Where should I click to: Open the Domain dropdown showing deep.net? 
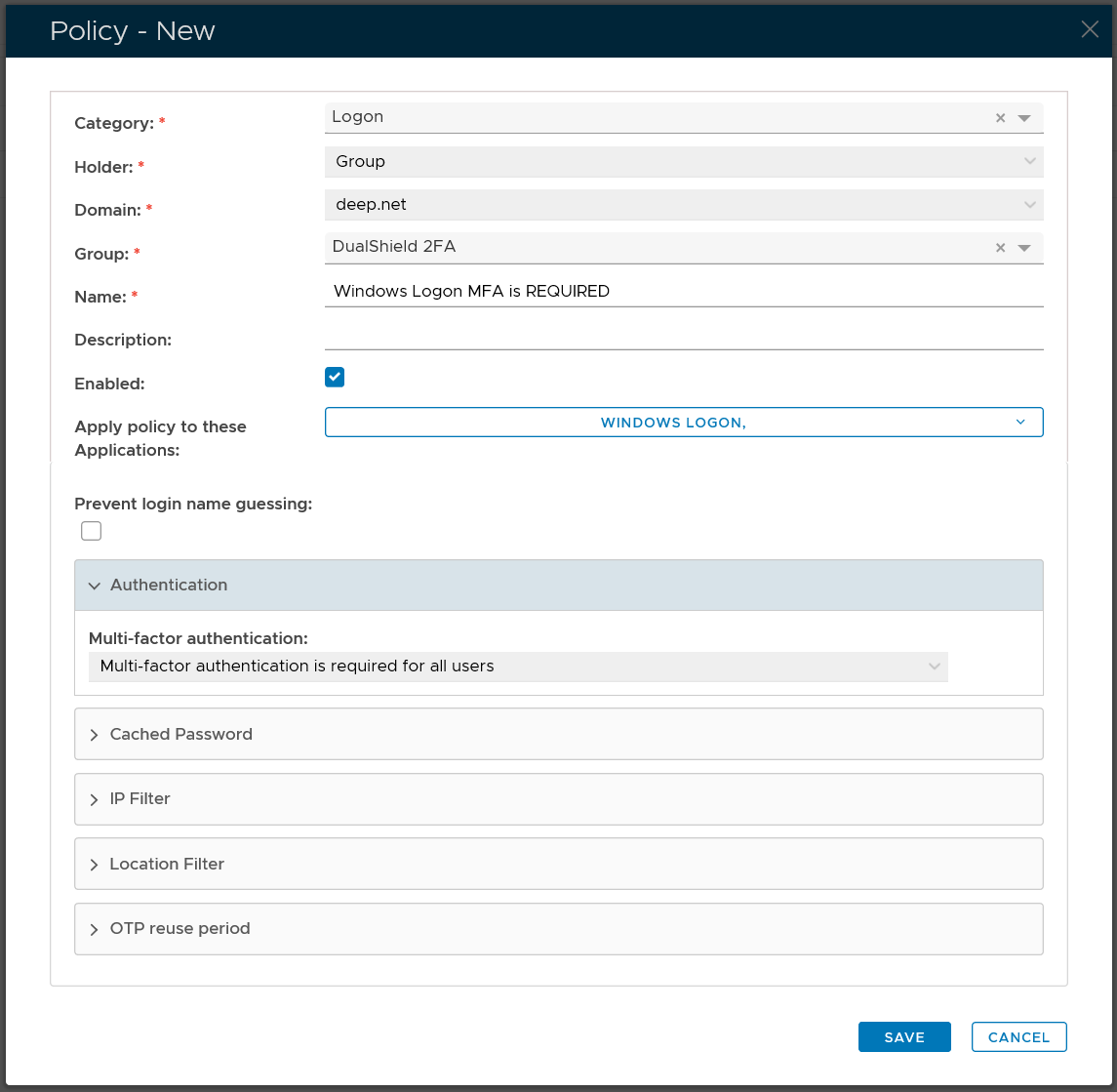(683, 205)
